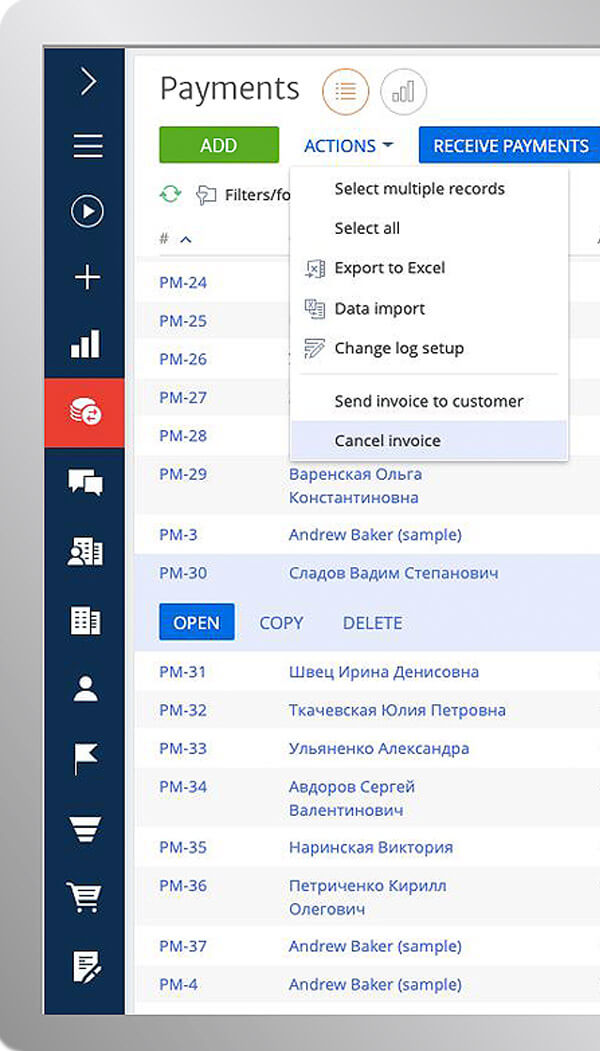This screenshot has height=1051, width=600.
Task: Select the Send invoice to customer option
Action: pyautogui.click(x=428, y=401)
